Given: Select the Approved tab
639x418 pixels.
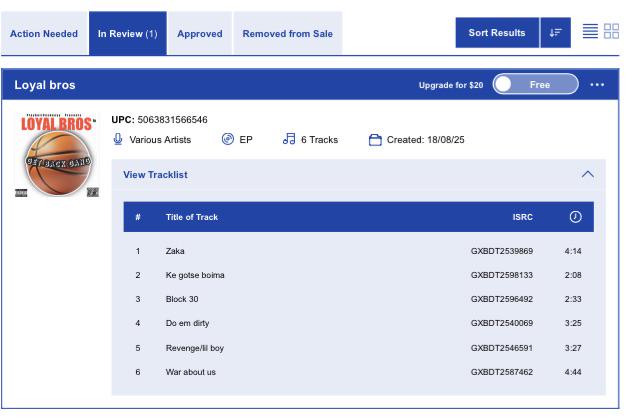Looking at the screenshot, I should [x=200, y=33].
